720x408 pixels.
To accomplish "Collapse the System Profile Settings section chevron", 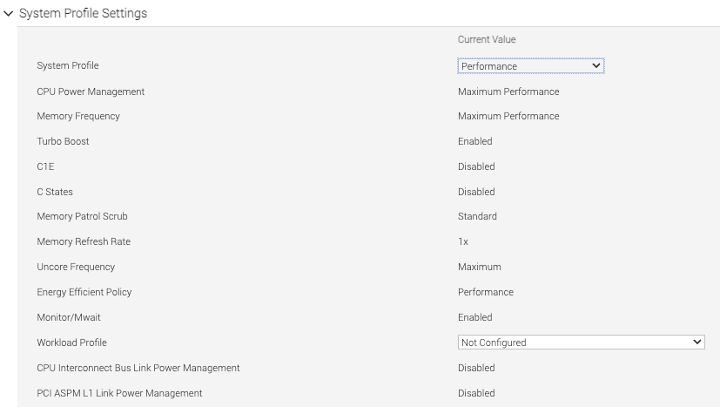I will tap(8, 14).
